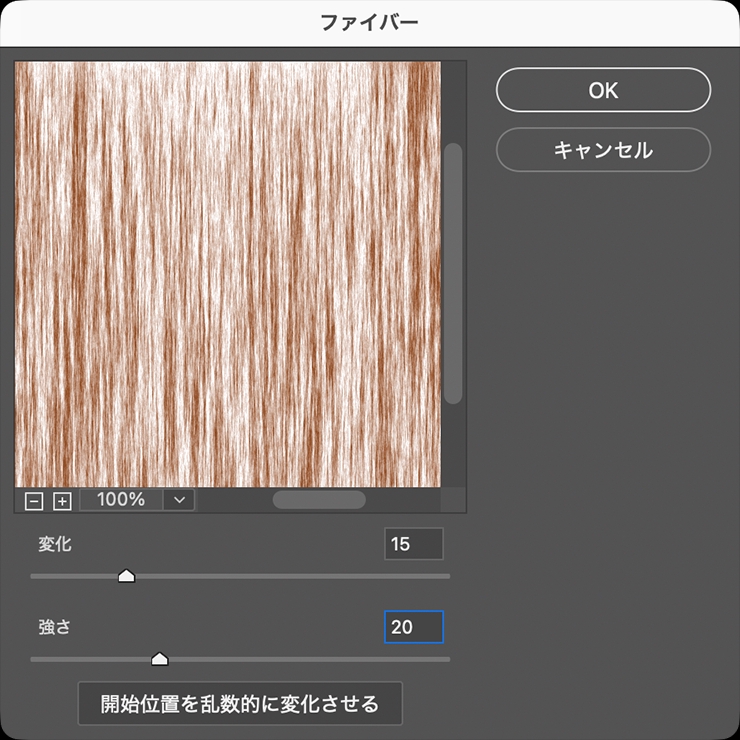This screenshot has height=740, width=740.
Task: Click the 変化 label text
Action: pyautogui.click(x=55, y=545)
